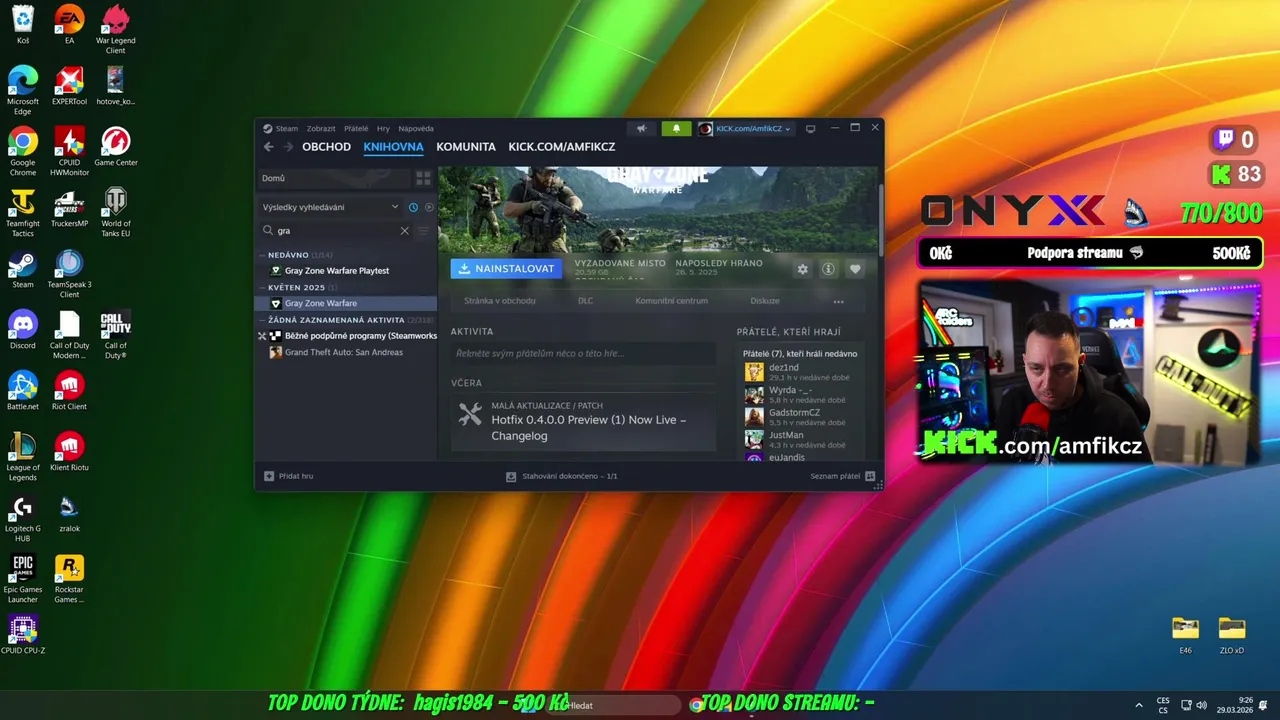
Task: Open the Nápověda menu
Action: click(x=416, y=128)
